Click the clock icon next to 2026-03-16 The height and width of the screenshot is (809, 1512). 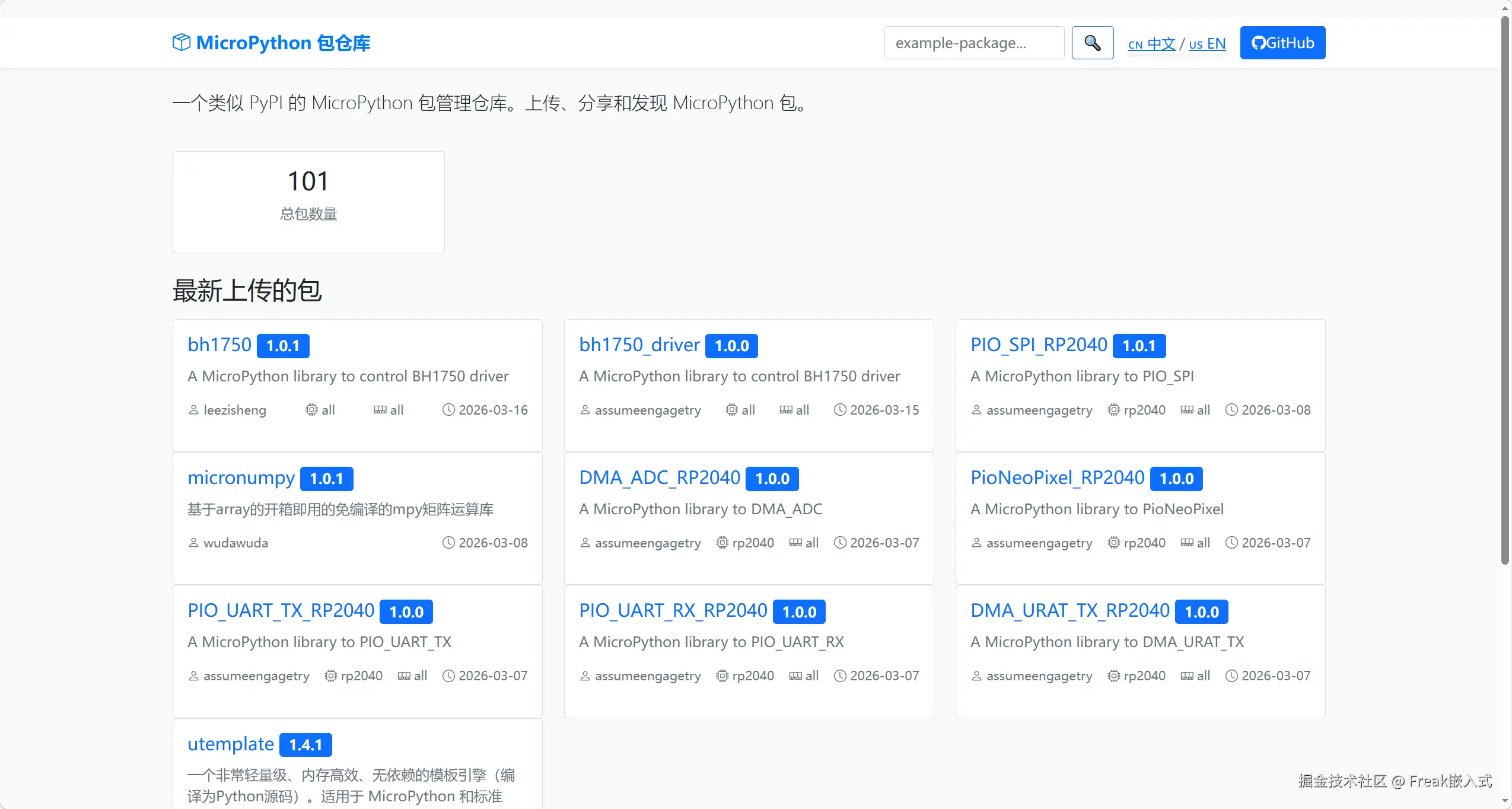tap(448, 410)
